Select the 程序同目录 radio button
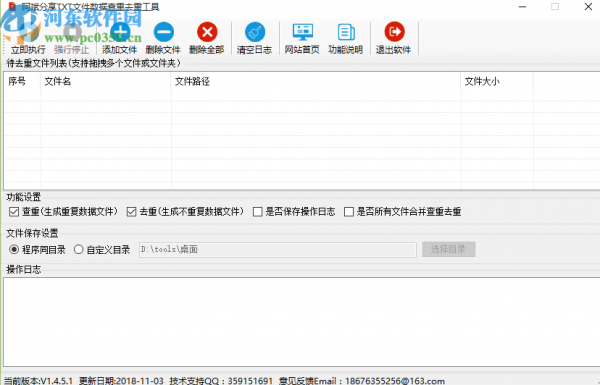Screen dimensions: 600x385 pyautogui.click(x=14, y=250)
